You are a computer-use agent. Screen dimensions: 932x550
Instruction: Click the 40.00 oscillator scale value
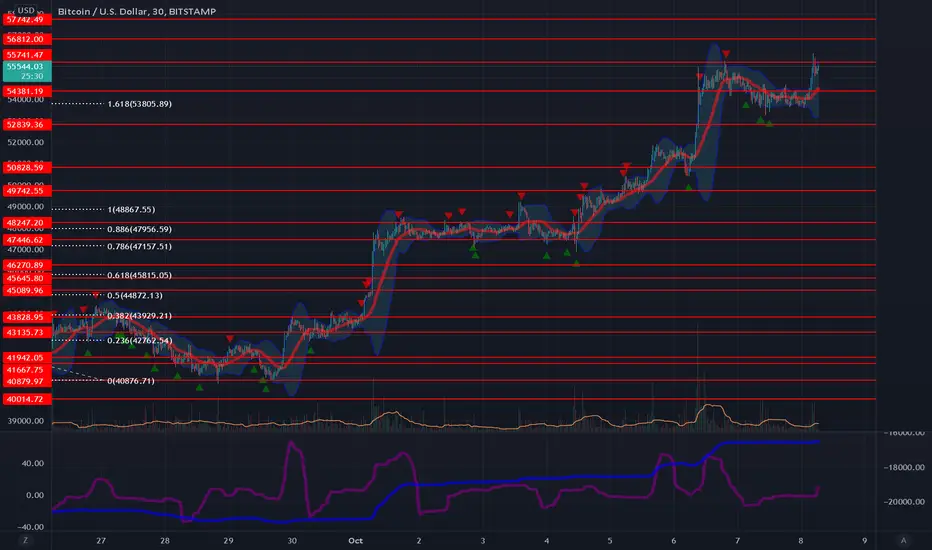click(33, 464)
